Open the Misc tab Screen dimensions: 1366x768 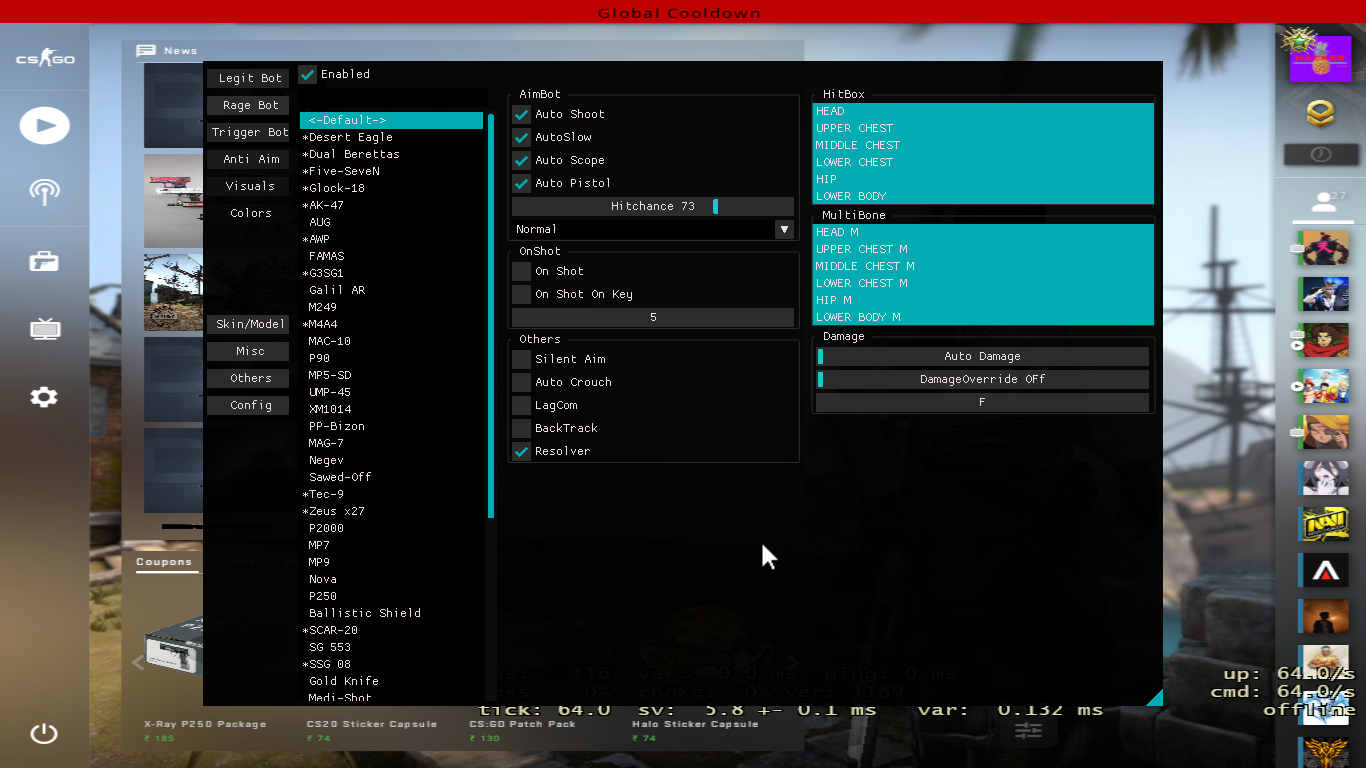(249, 351)
